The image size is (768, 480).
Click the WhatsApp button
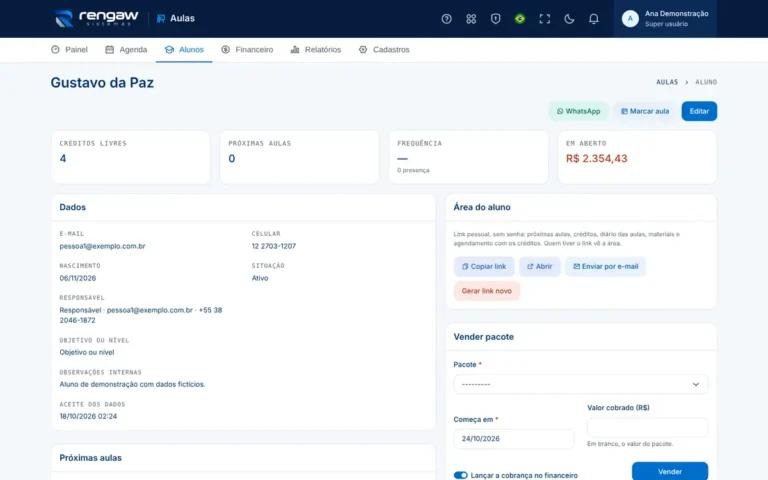(x=578, y=111)
